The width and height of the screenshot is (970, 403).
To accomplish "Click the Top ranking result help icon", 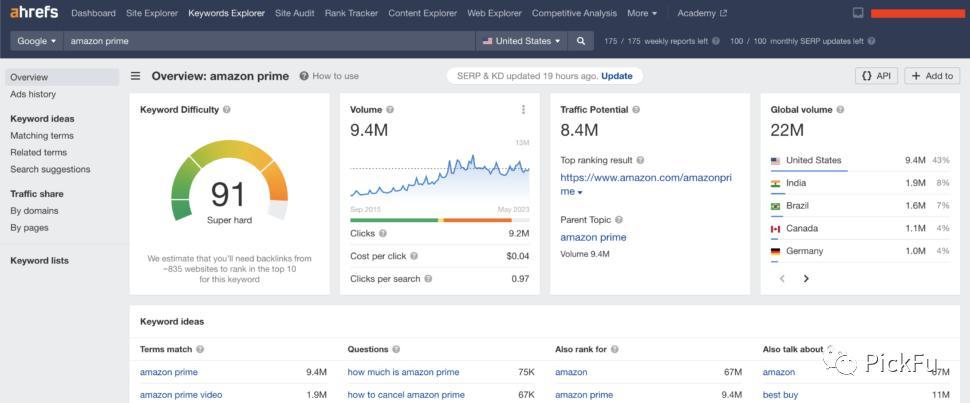I will [640, 160].
